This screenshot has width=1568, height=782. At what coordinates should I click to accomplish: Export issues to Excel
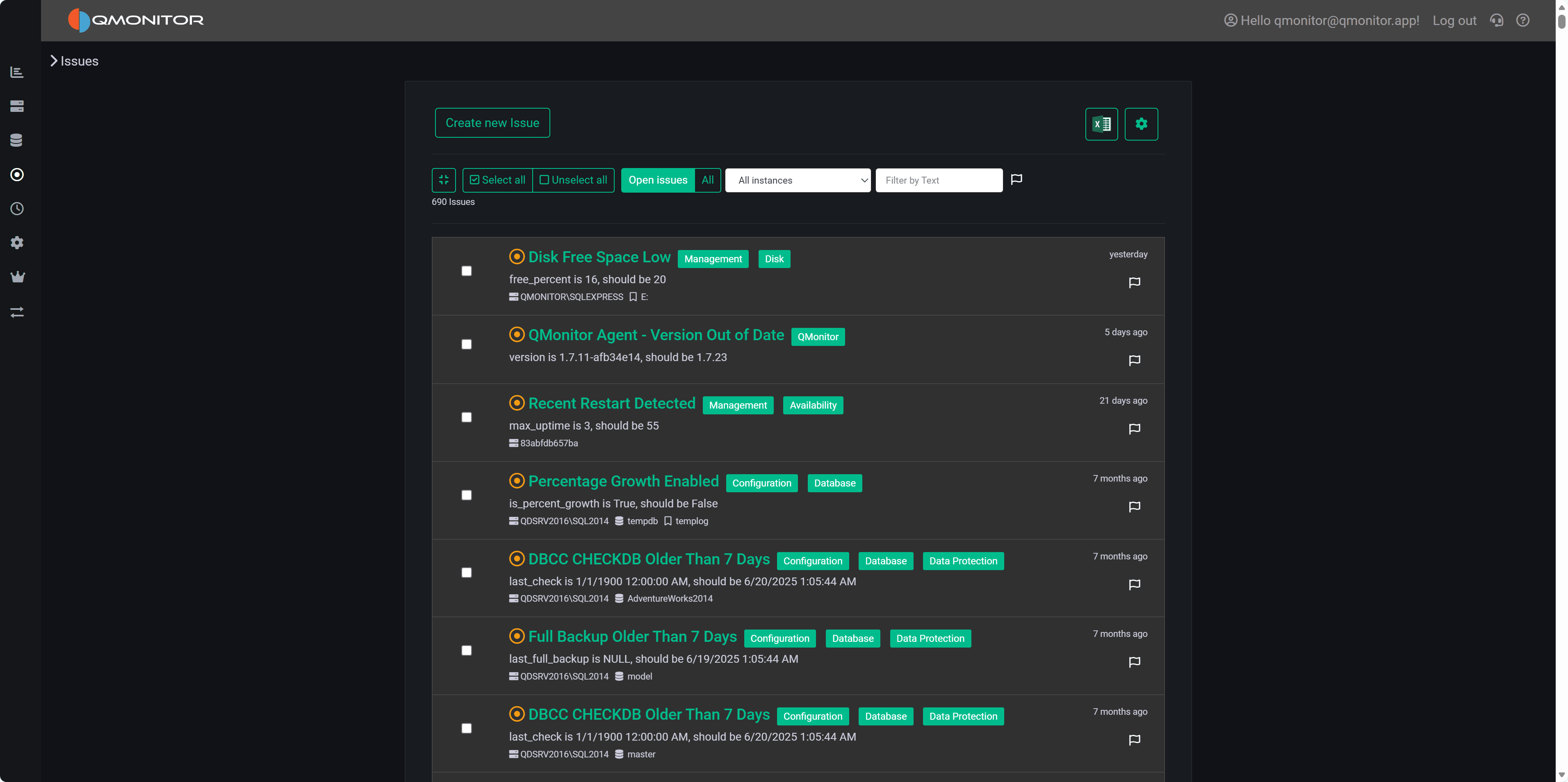(1102, 123)
